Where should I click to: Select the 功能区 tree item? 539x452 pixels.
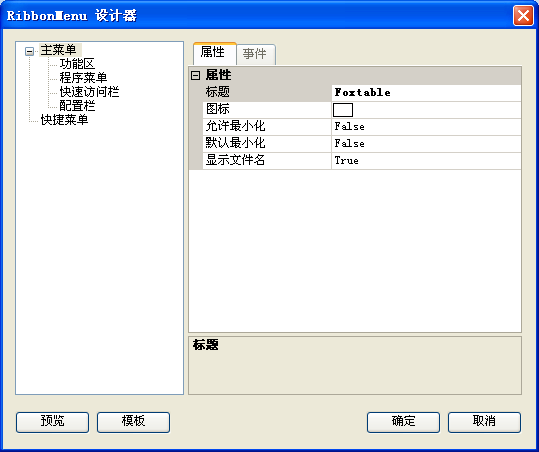click(x=77, y=64)
